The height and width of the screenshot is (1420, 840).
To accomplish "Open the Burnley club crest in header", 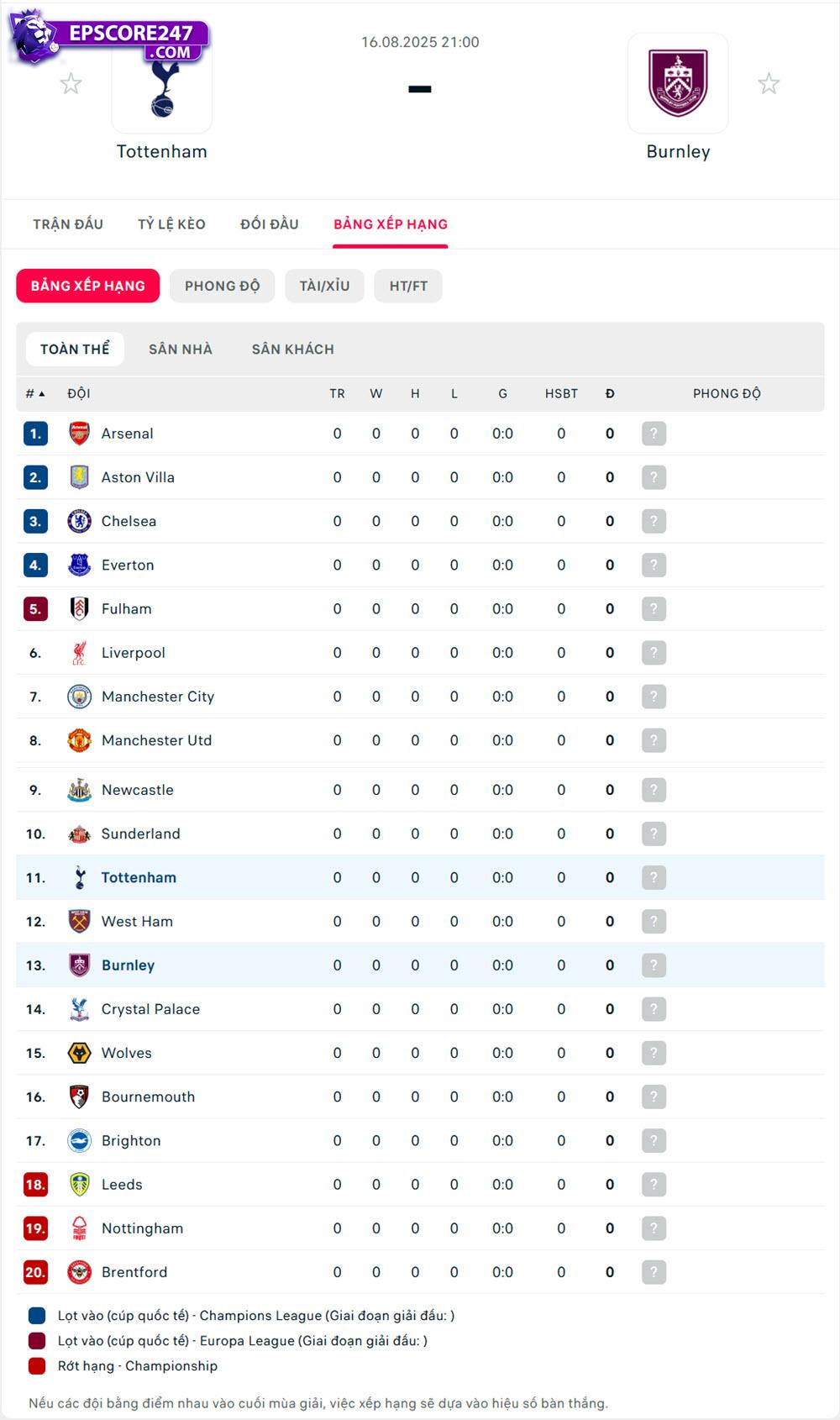I will [x=678, y=83].
